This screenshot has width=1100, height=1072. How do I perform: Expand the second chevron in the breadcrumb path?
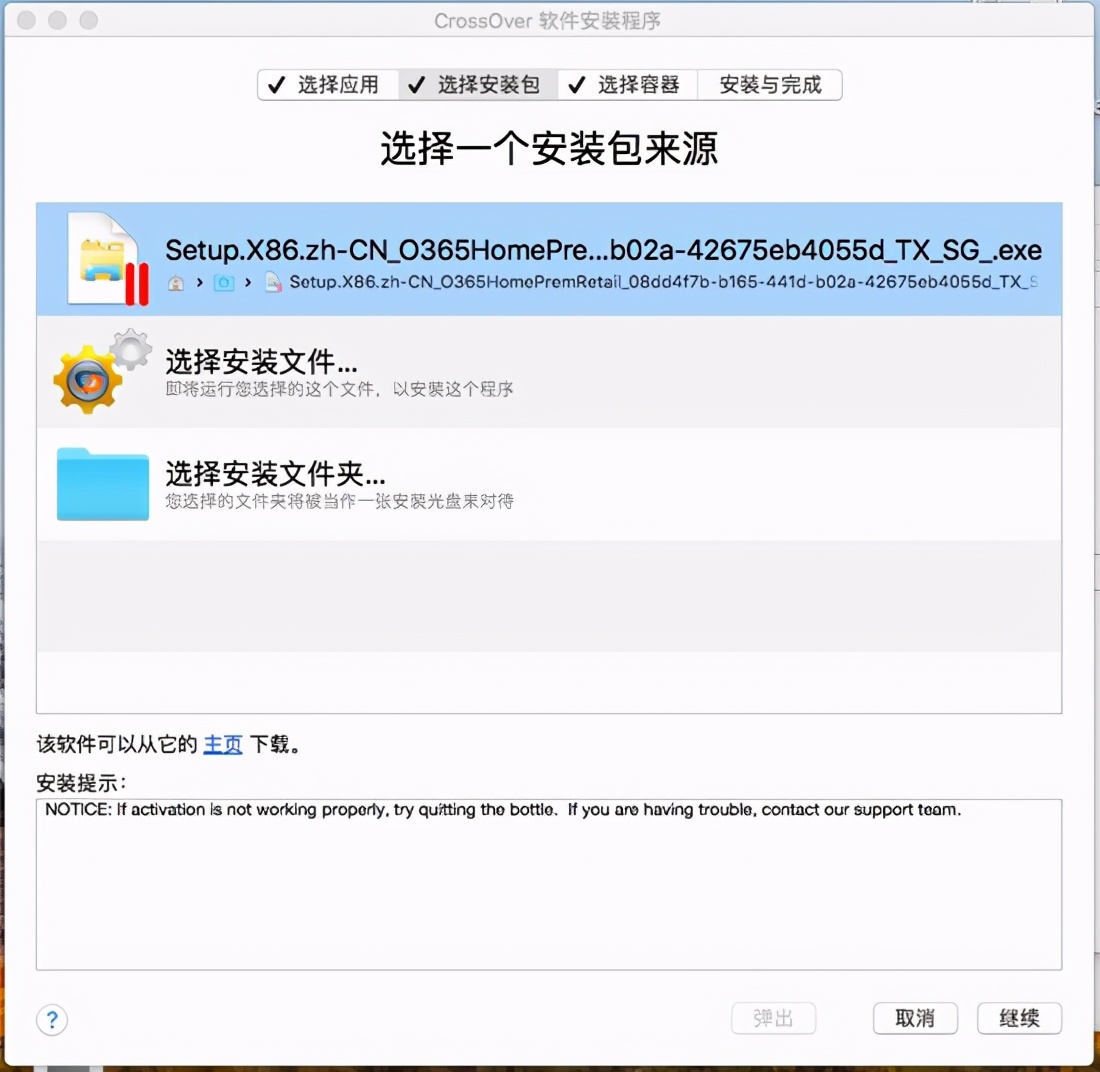[246, 283]
